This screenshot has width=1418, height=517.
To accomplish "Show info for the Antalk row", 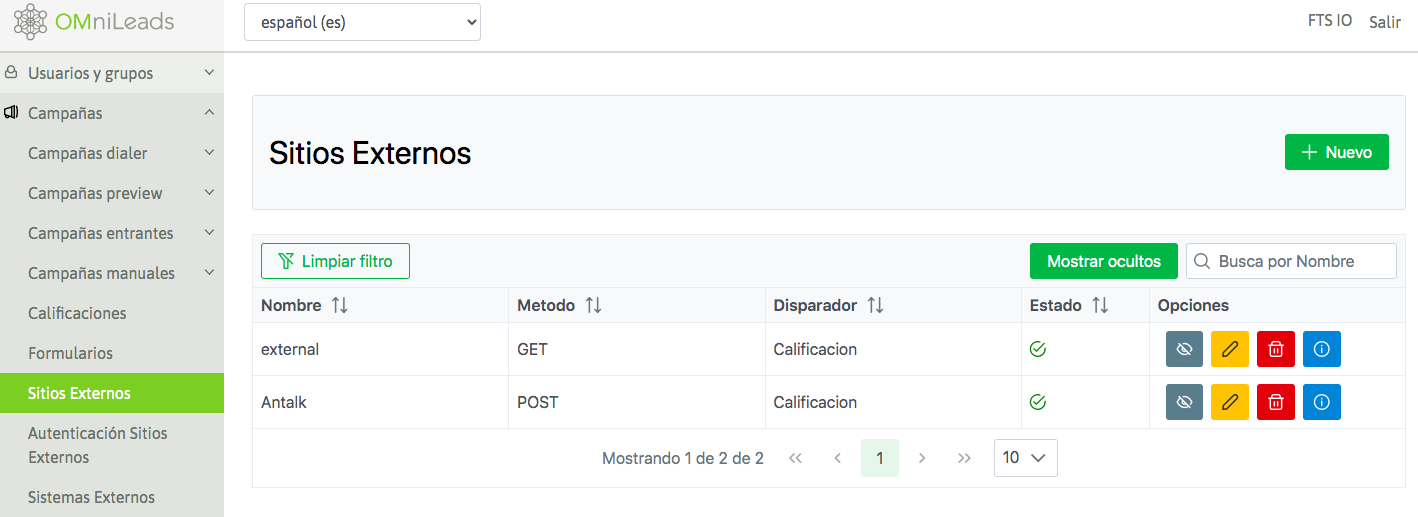I will pos(1321,402).
